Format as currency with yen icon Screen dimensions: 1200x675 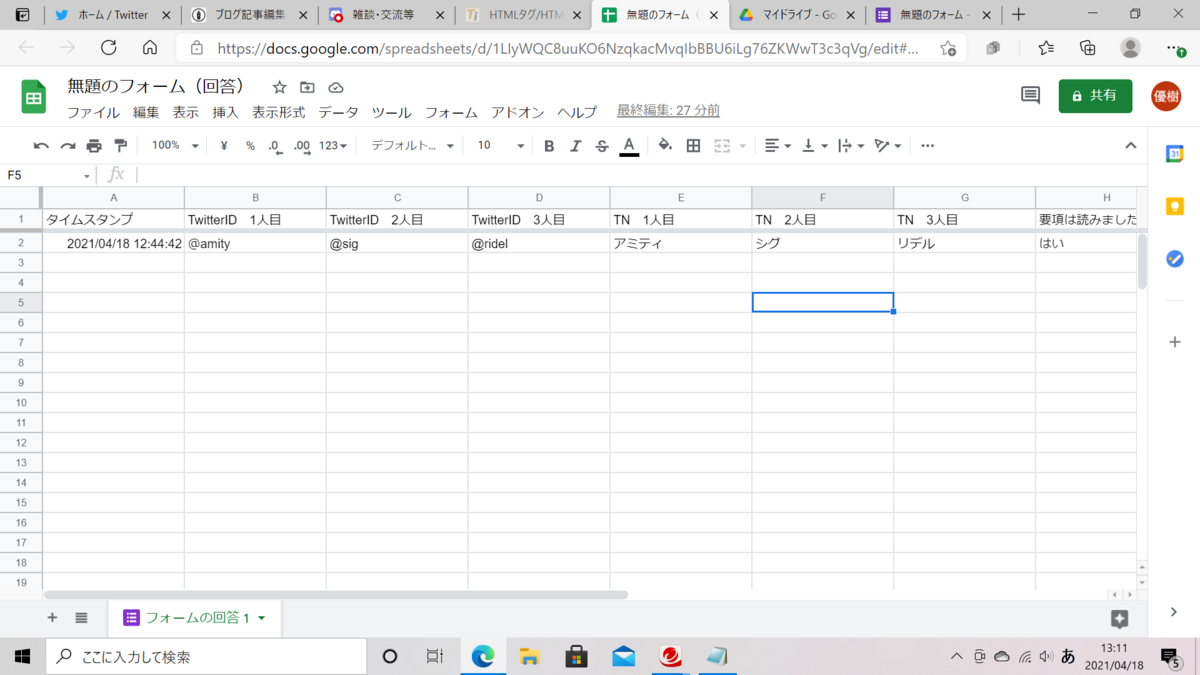(224, 146)
